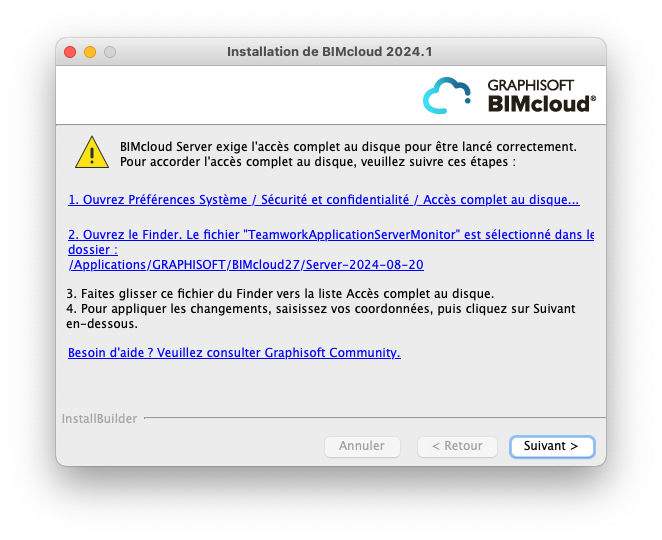Minimize the window with yellow button
The image size is (662, 540).
pos(90,52)
